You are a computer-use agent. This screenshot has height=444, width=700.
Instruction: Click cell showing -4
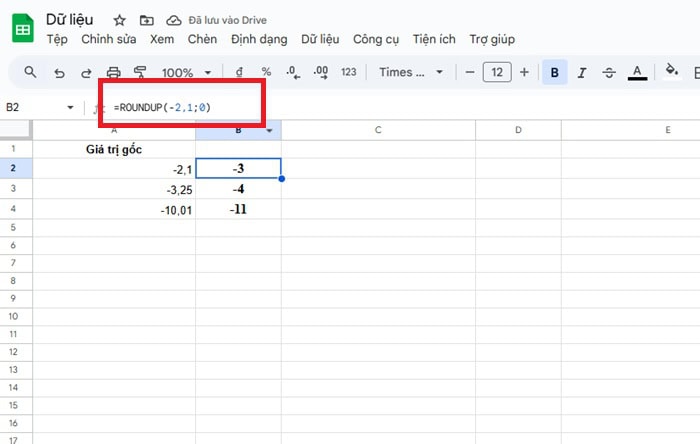pyautogui.click(x=238, y=189)
